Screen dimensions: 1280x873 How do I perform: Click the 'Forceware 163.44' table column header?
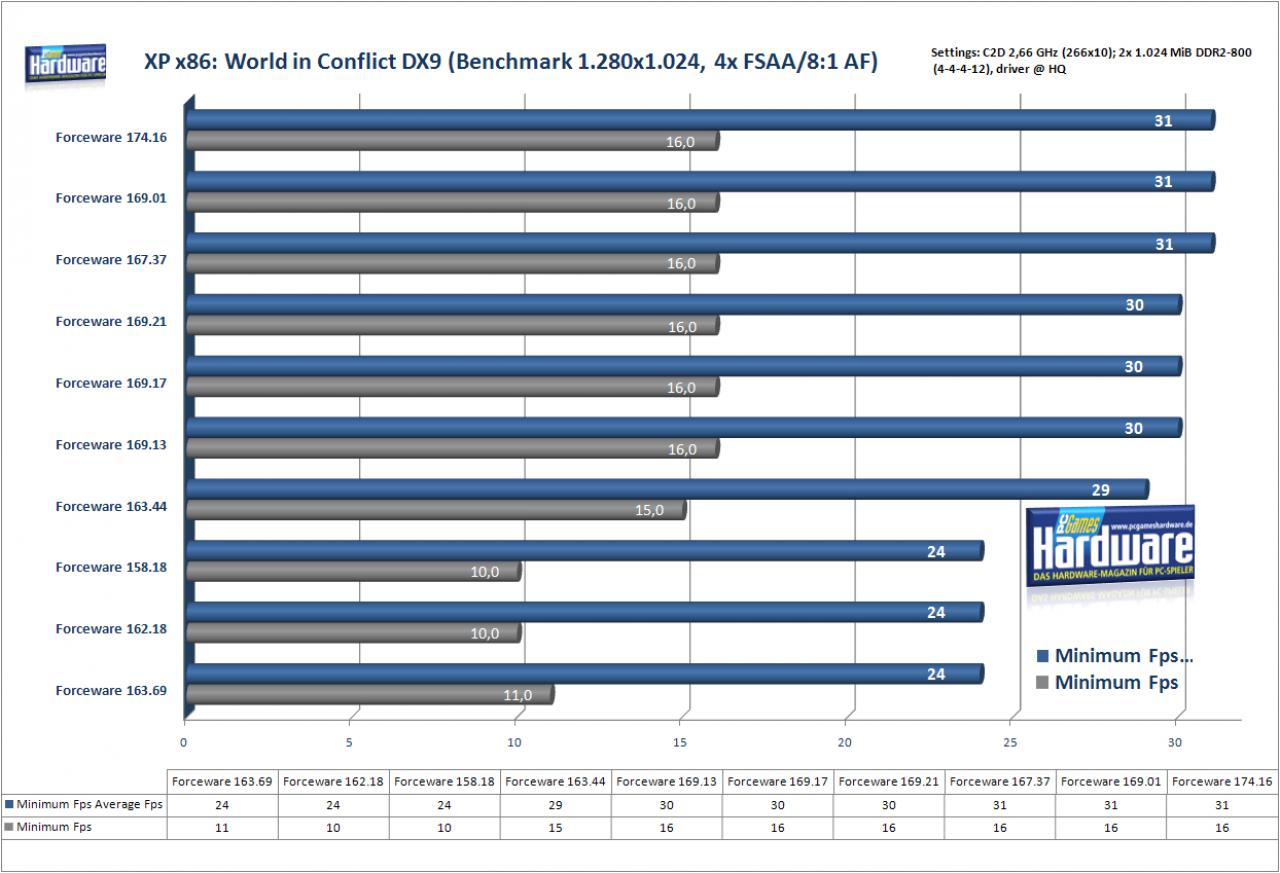click(x=555, y=781)
